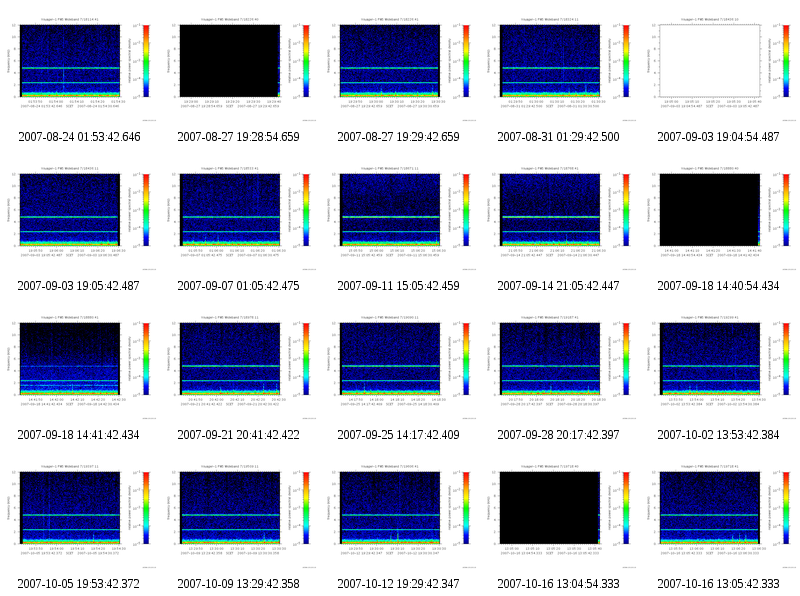Screen dimensions: 800x596
Task: Click the caption text 2007-10-05 19:53:42.372
Action: (x=79, y=584)
